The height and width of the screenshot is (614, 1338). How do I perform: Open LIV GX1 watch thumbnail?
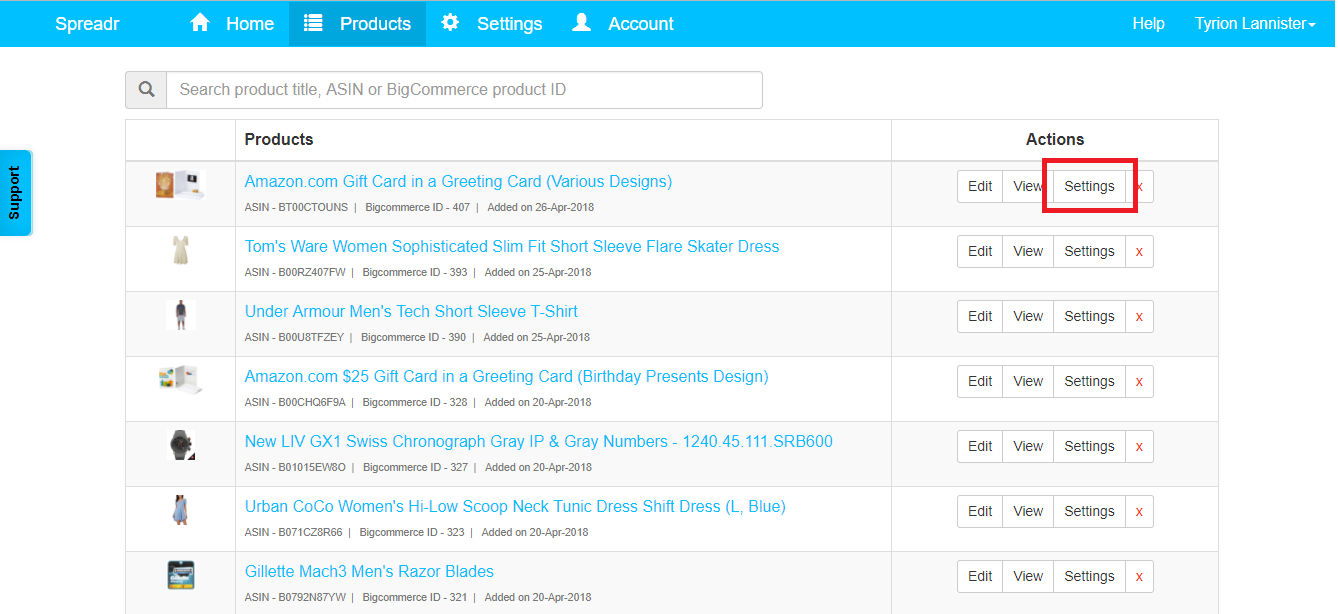tap(180, 445)
